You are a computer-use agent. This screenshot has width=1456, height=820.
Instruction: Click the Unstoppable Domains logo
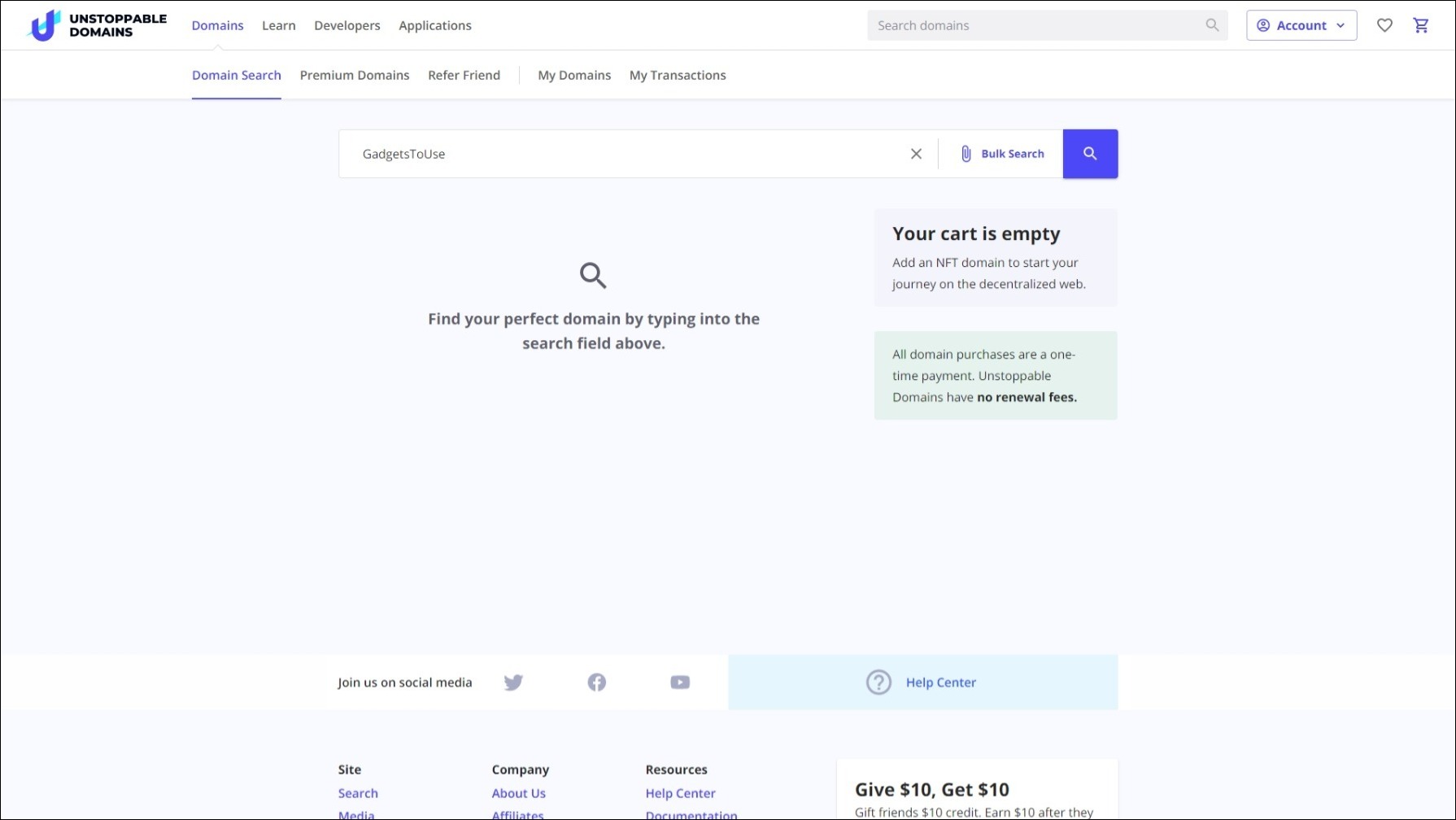point(98,25)
